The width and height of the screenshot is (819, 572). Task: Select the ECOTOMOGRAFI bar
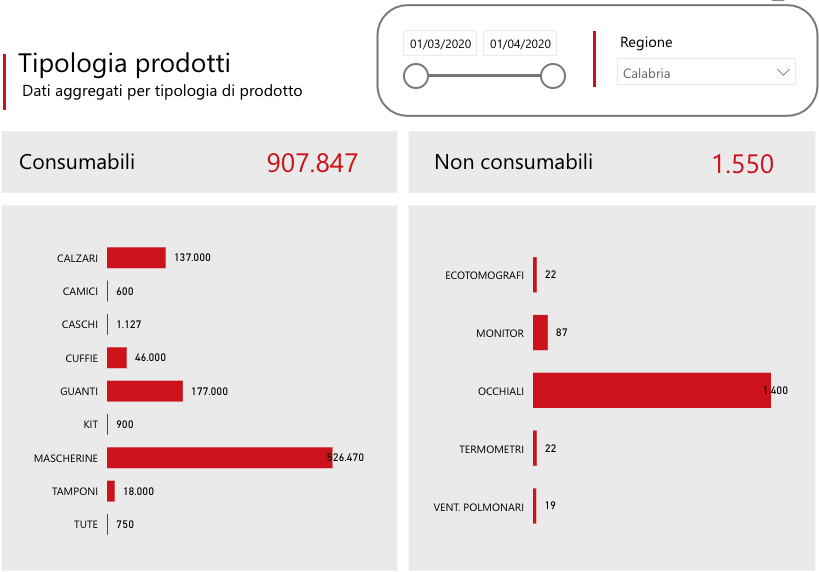535,275
